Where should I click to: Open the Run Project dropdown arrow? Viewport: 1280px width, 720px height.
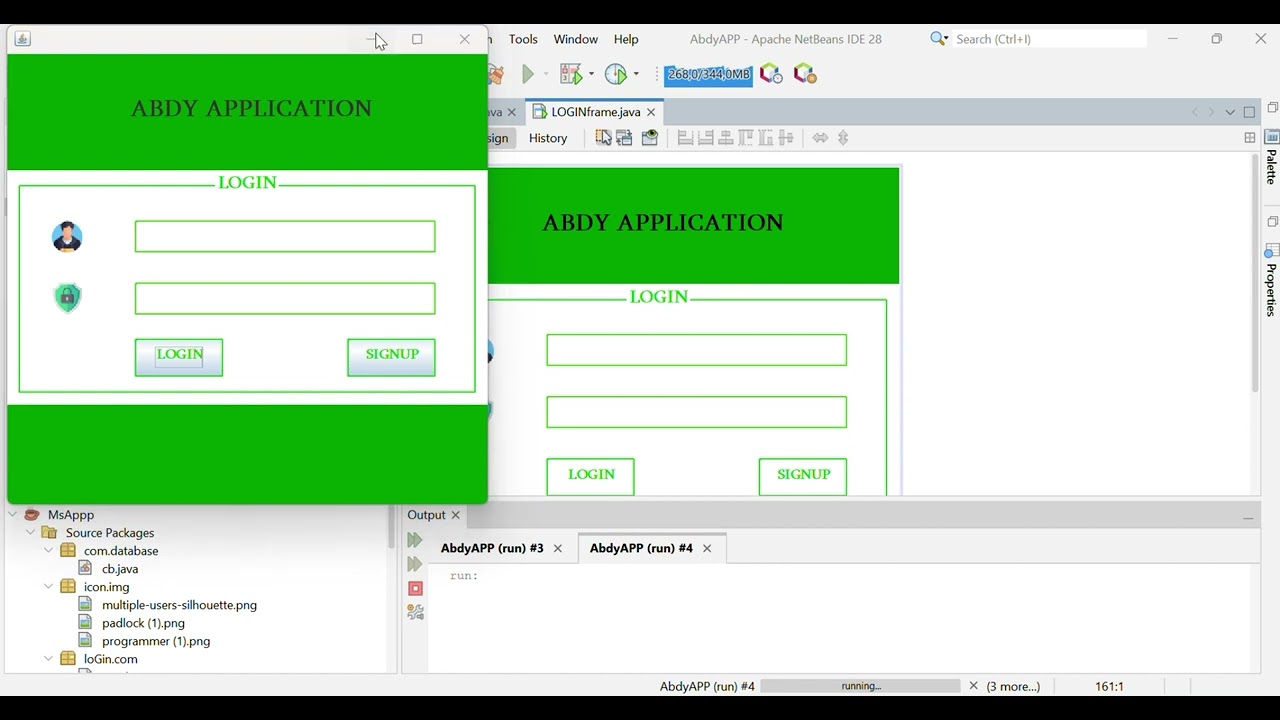pos(546,74)
